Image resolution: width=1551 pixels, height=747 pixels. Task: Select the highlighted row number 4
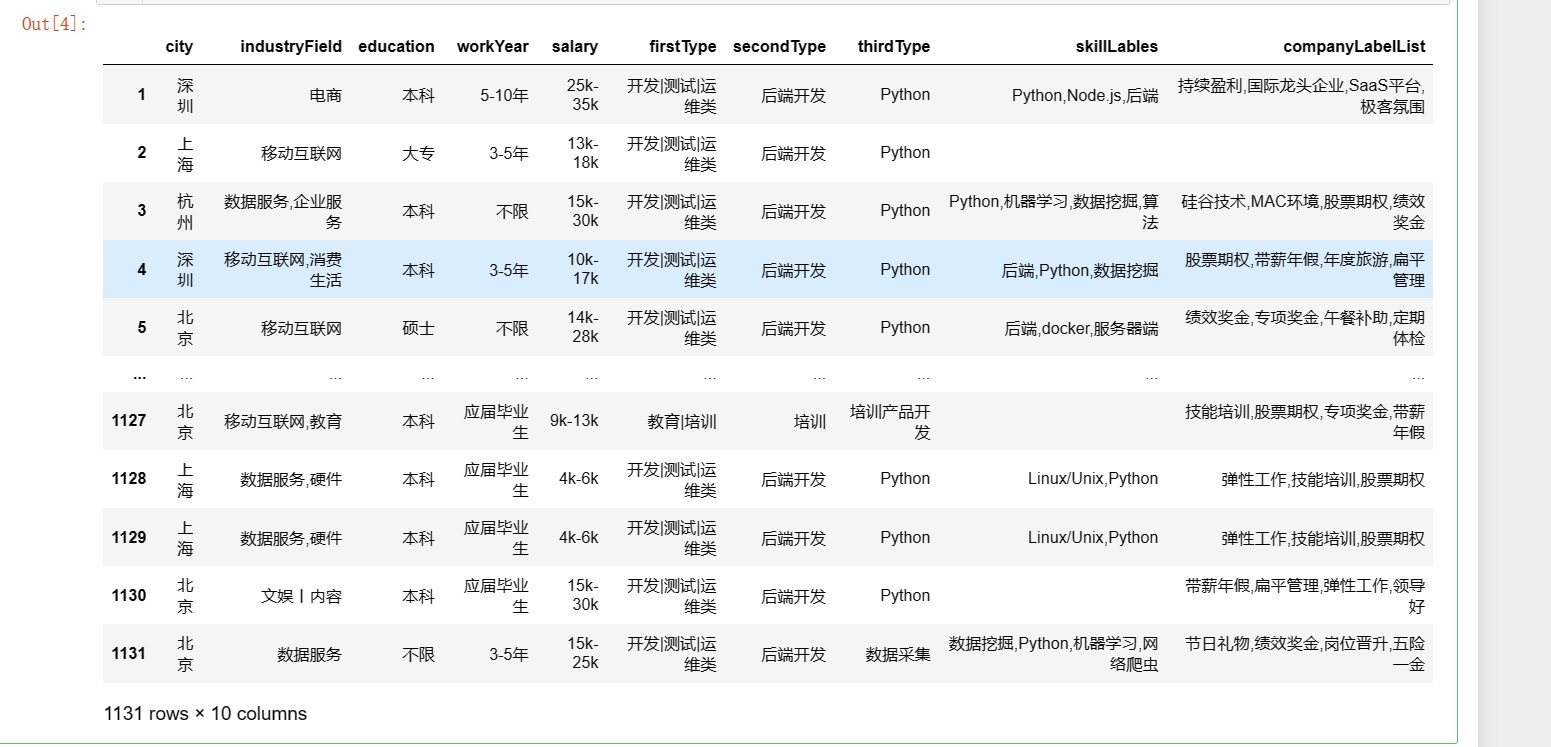point(141,269)
